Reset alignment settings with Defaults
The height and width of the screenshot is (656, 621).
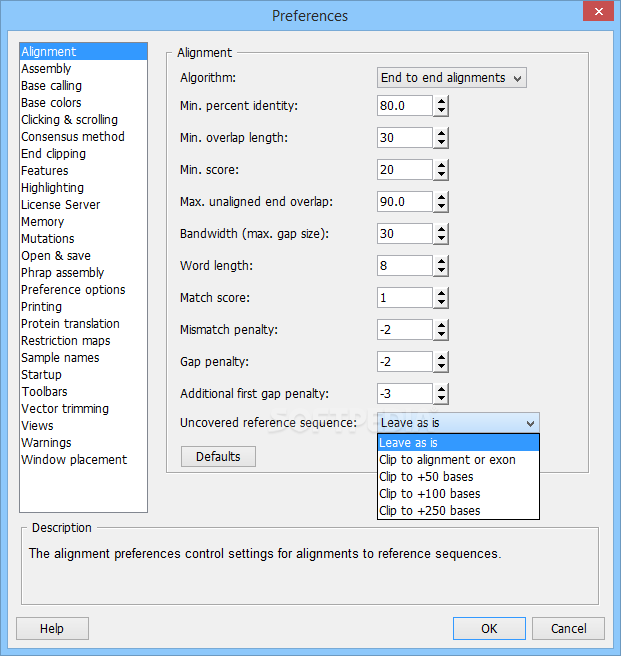click(x=218, y=456)
